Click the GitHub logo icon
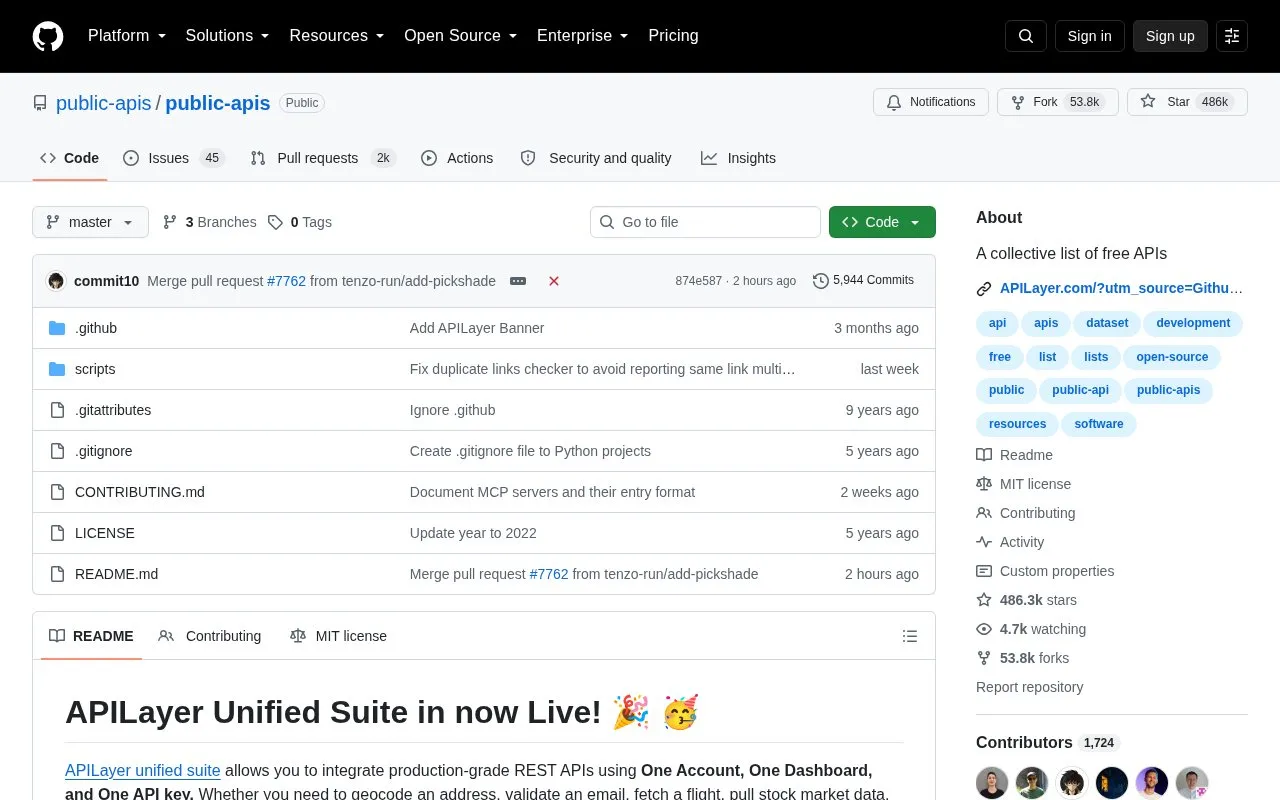The width and height of the screenshot is (1280, 800). 48,36
